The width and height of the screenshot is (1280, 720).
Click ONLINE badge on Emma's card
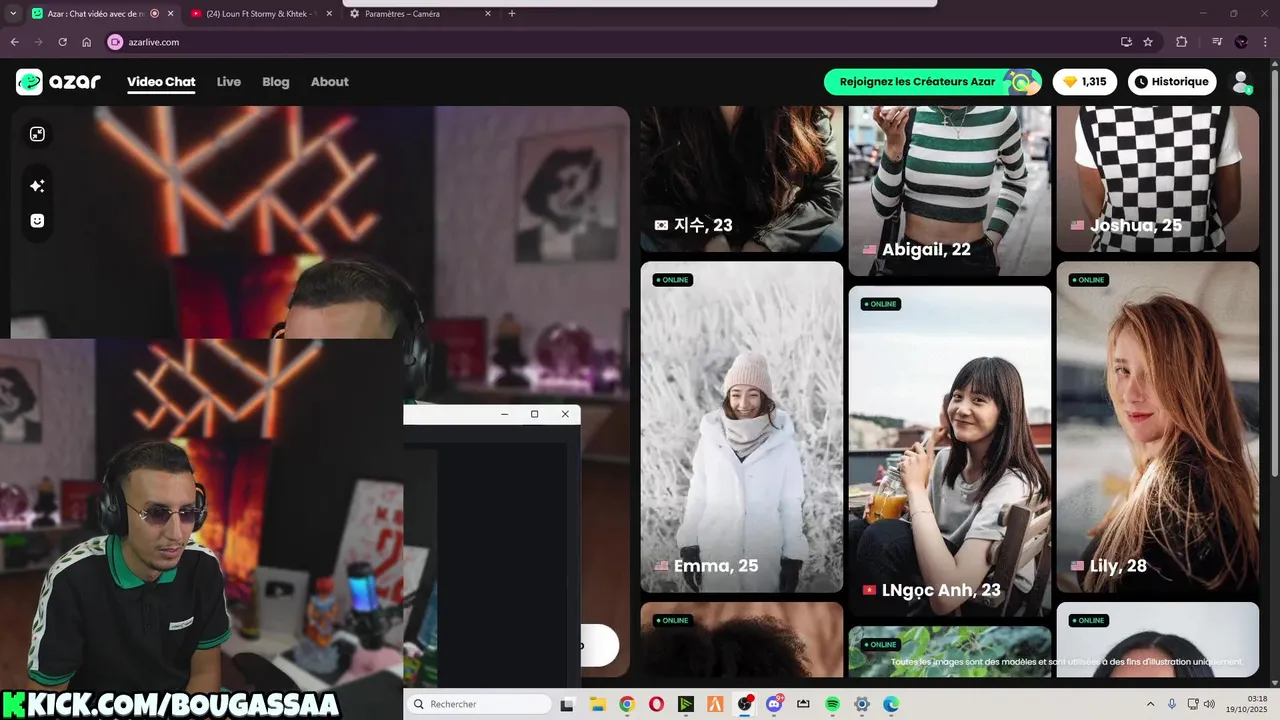(672, 280)
